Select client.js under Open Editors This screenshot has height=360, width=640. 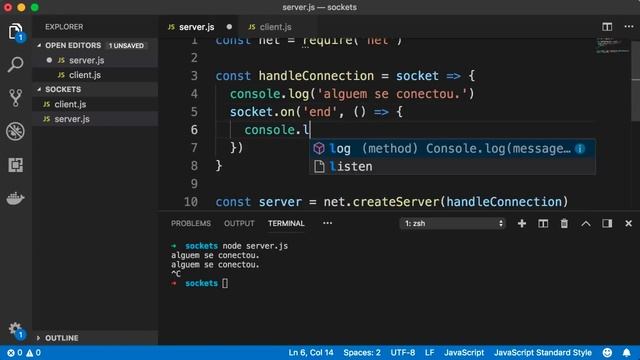pos(95,75)
